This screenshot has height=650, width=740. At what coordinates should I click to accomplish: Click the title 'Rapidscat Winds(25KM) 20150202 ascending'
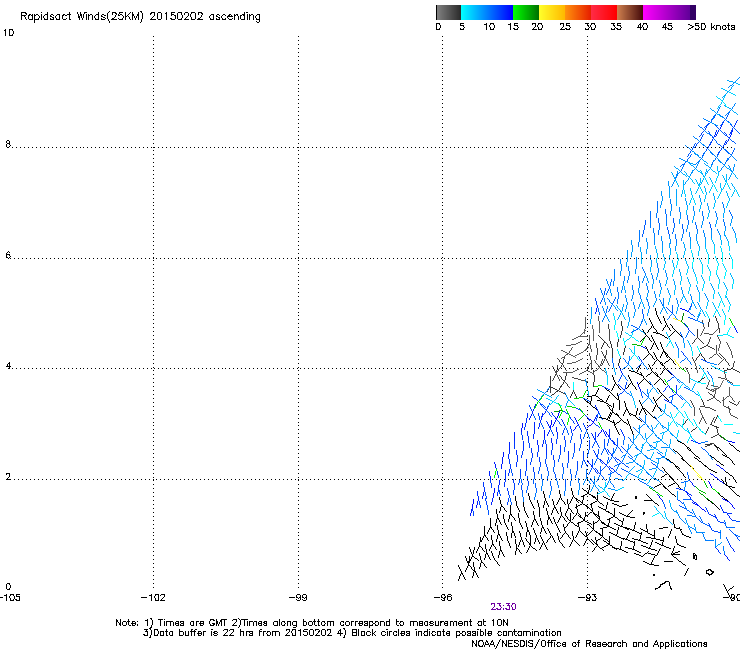coord(140,17)
